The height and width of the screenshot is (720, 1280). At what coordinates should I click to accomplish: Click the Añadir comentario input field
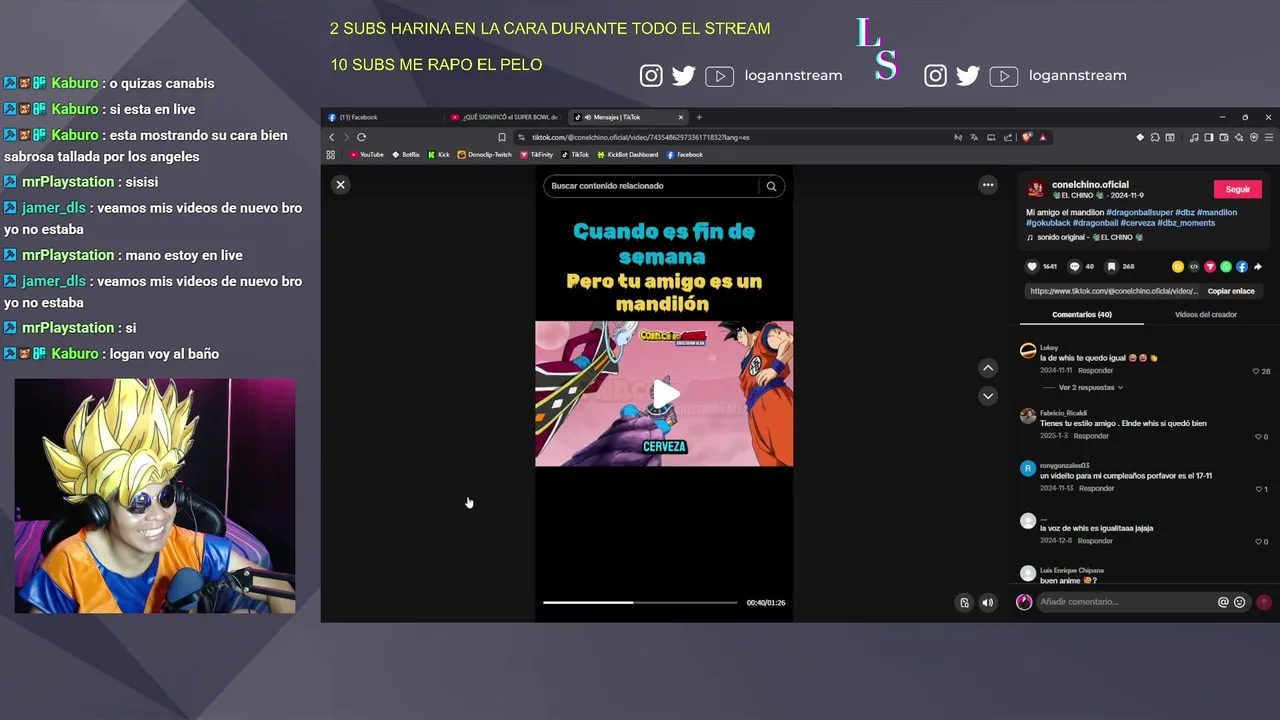[1125, 602]
